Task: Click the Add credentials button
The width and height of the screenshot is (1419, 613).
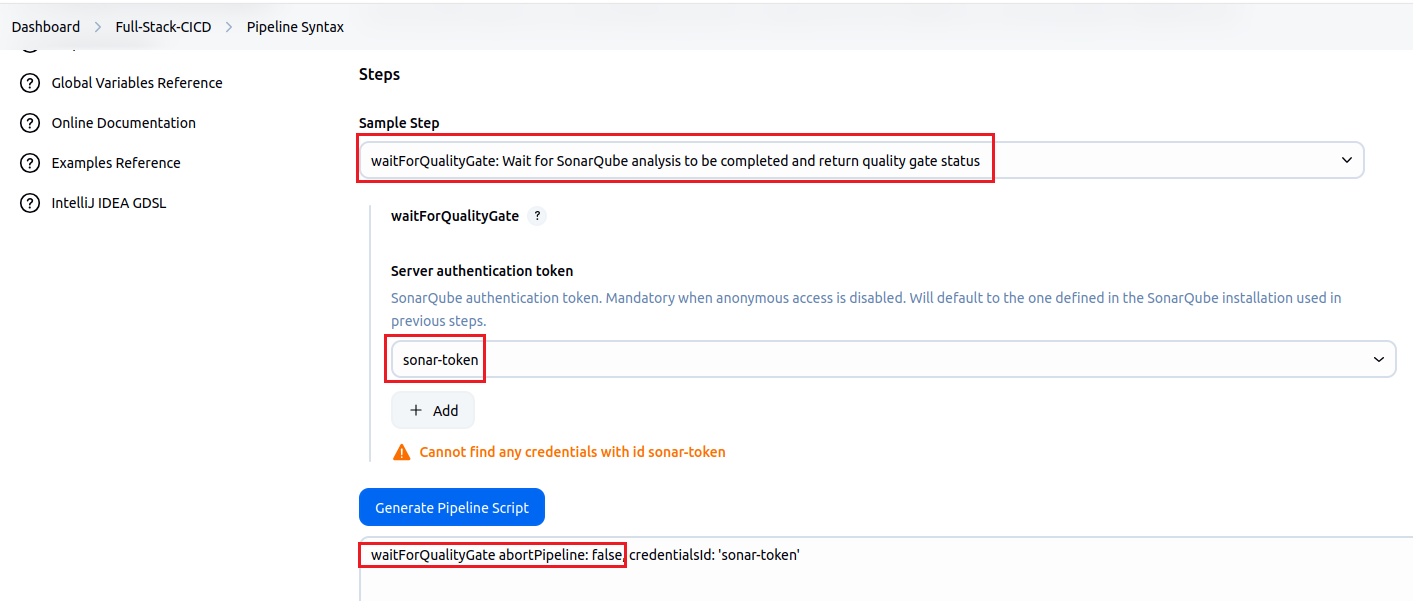Action: [x=433, y=411]
